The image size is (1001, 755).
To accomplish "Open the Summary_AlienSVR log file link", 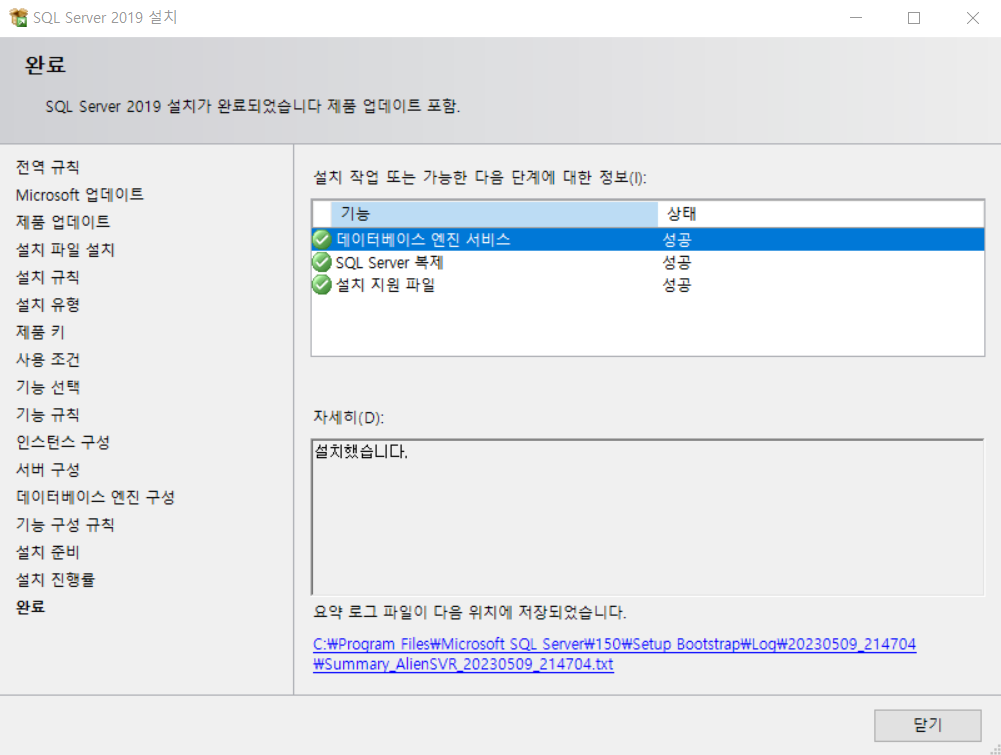I will click(x=614, y=654).
